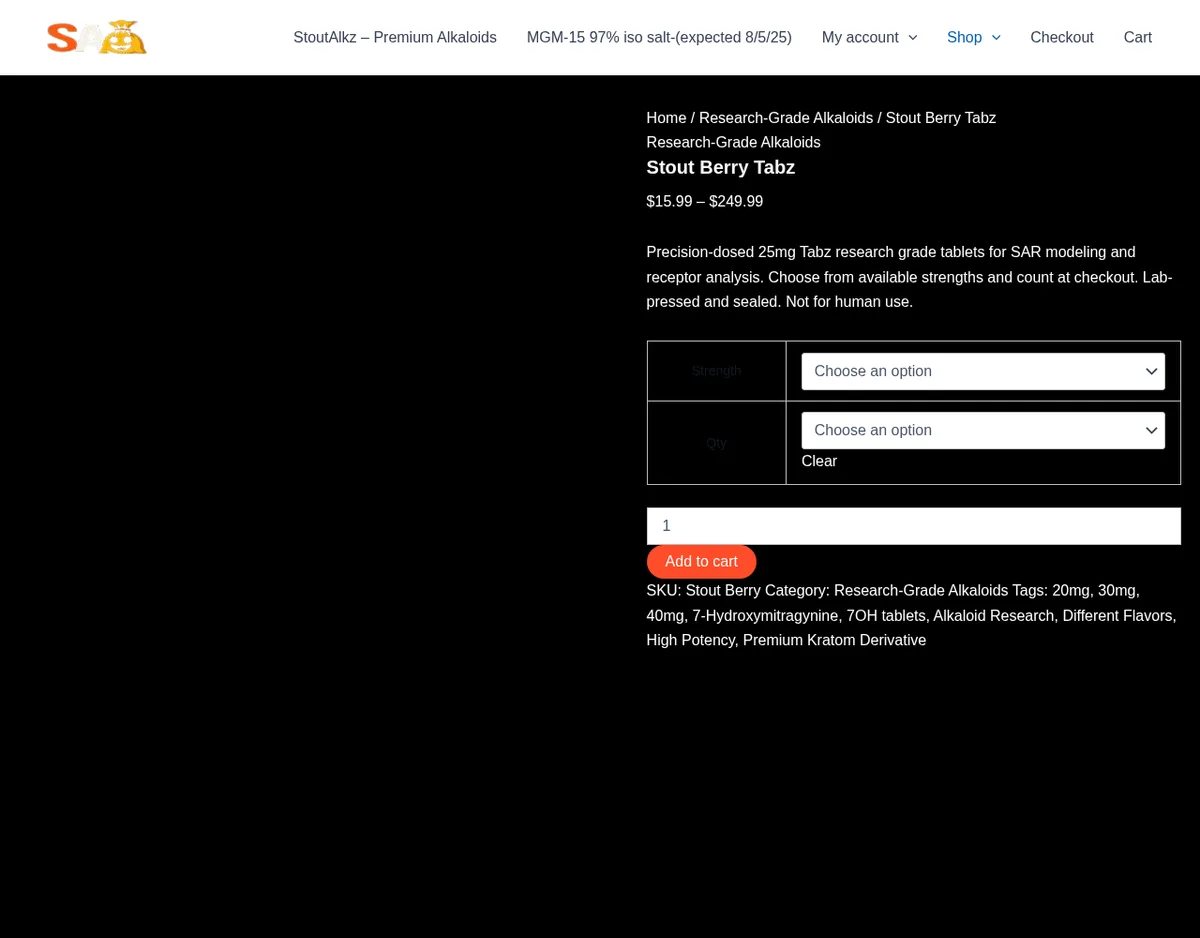This screenshot has height=938, width=1200.
Task: Open the MGM-15 97% iso salt page
Action: (x=659, y=37)
